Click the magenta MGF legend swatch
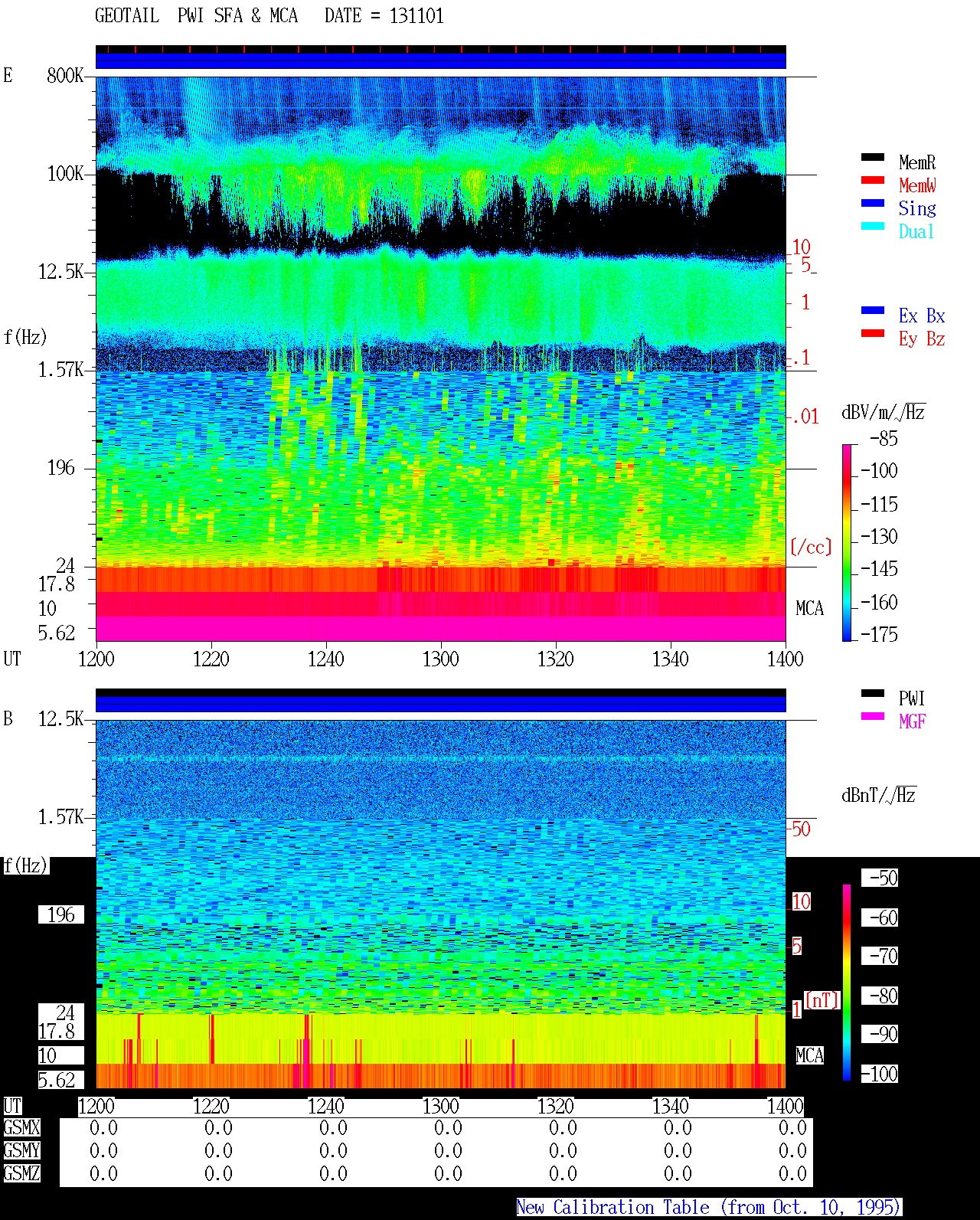 coord(873,717)
